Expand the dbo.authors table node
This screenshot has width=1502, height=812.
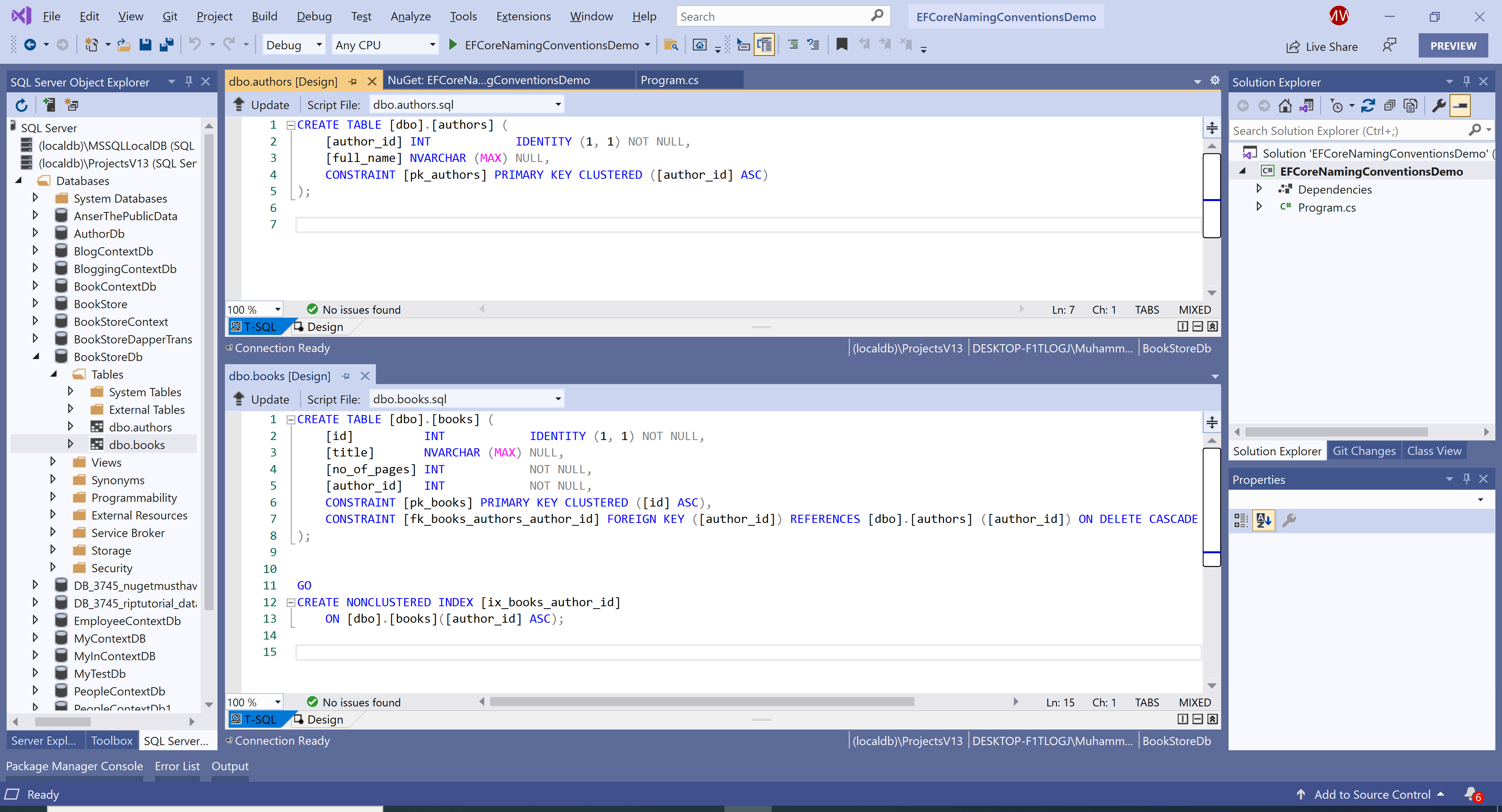pyautogui.click(x=70, y=427)
